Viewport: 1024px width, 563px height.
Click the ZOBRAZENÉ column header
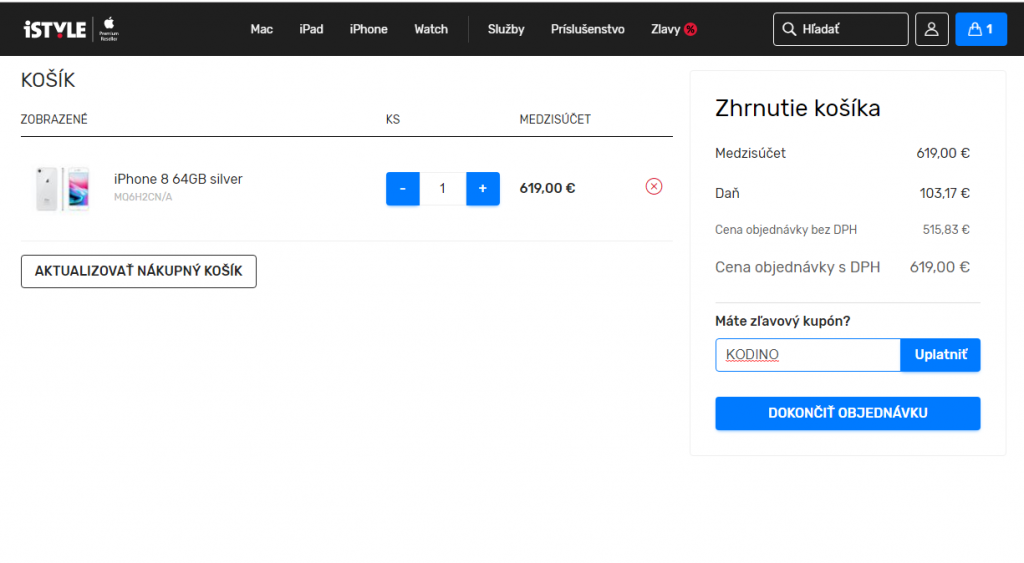tap(54, 120)
